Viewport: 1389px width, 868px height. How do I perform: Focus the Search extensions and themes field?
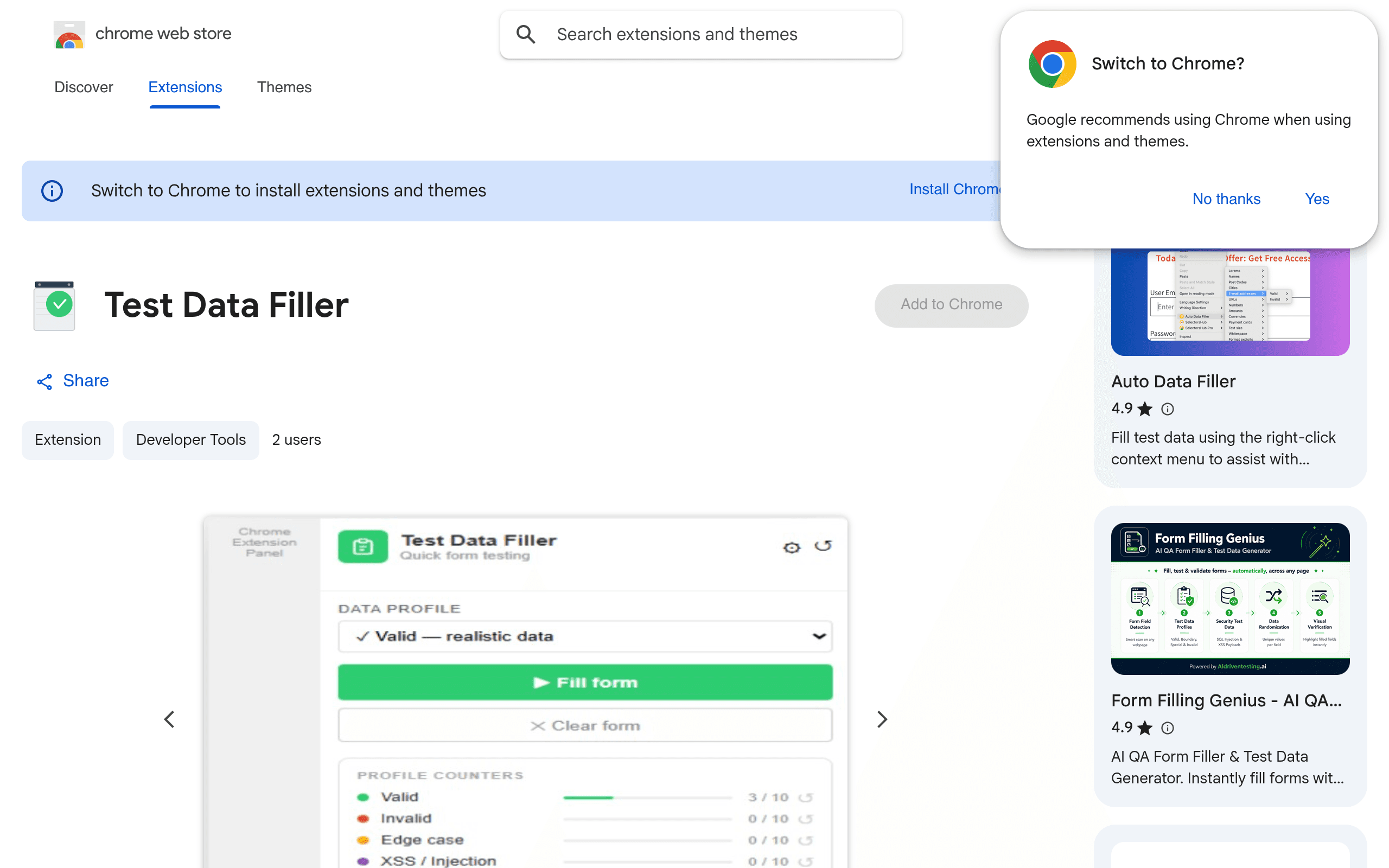[700, 34]
